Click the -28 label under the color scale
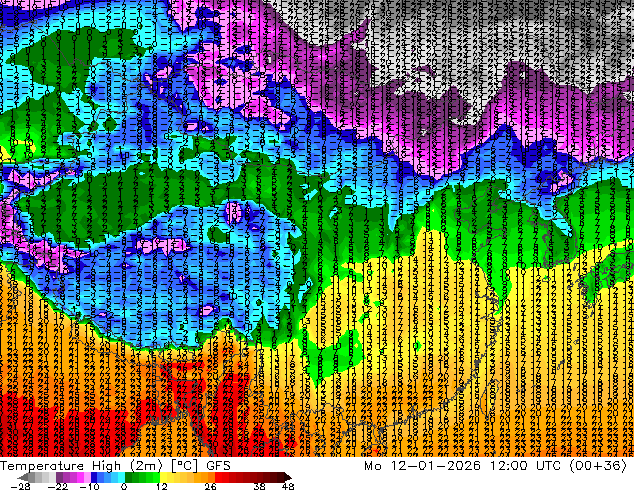 point(20,486)
